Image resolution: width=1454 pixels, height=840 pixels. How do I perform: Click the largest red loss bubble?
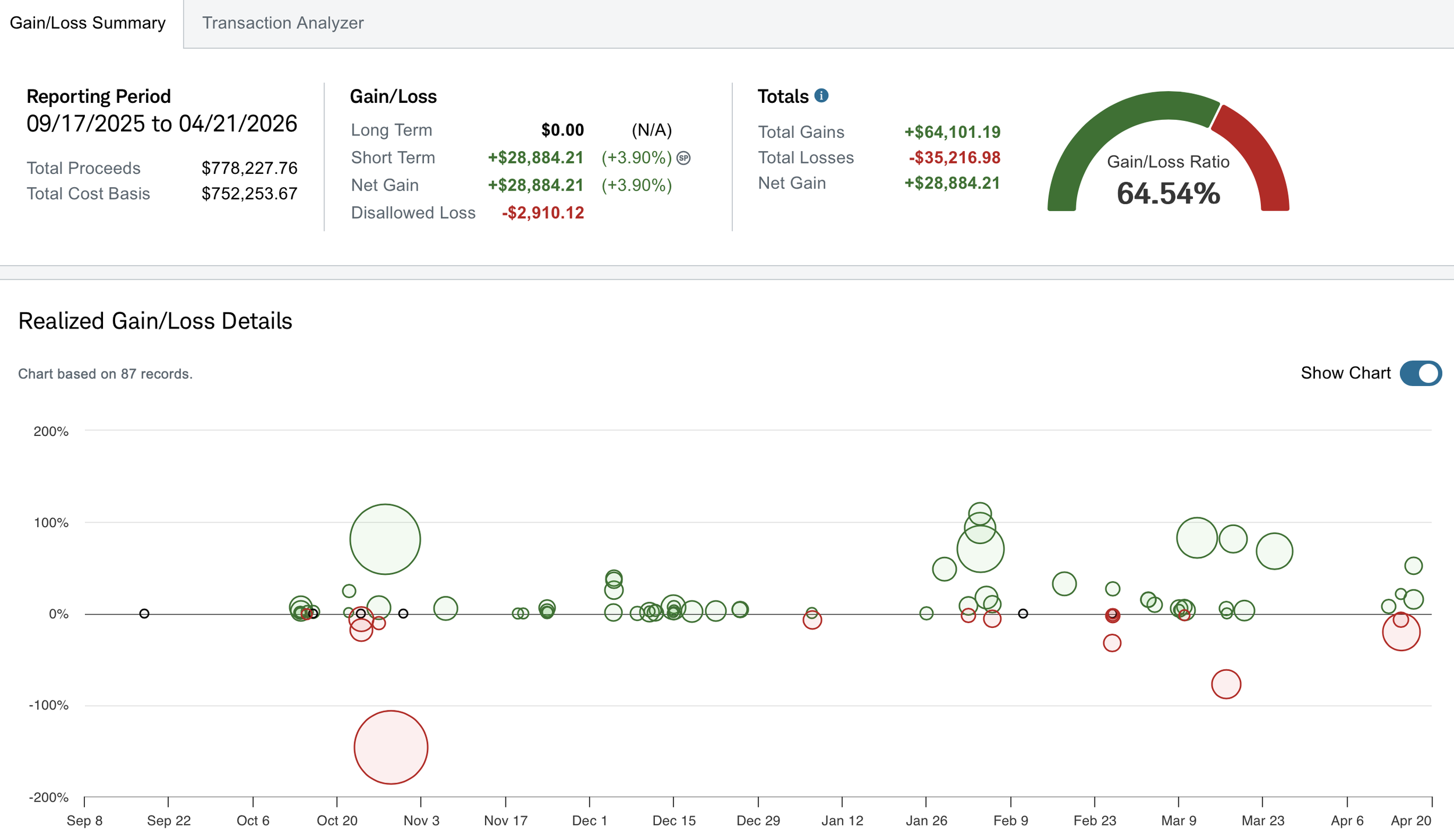391,747
